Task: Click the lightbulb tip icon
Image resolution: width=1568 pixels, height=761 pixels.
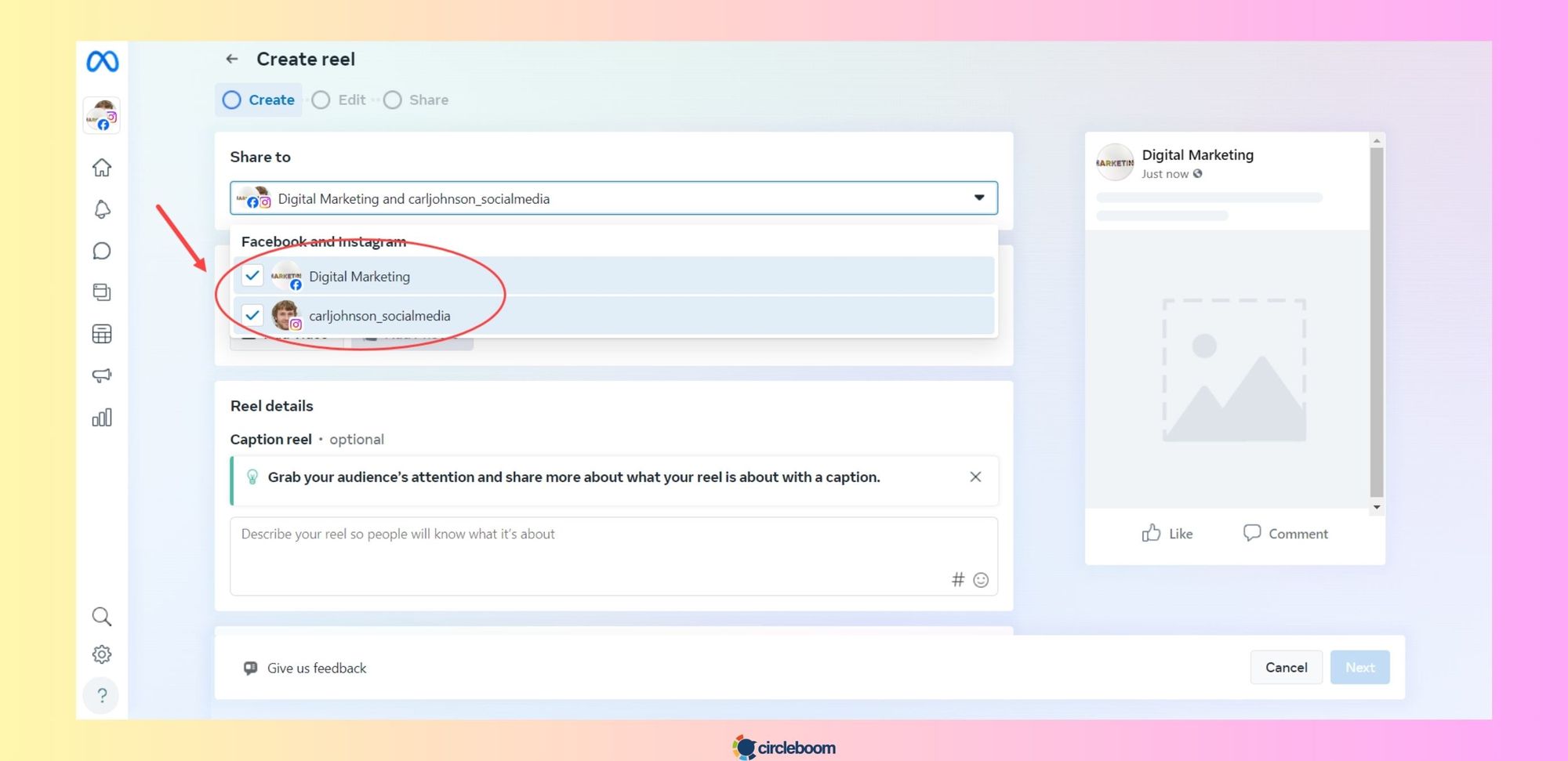Action: pos(252,477)
